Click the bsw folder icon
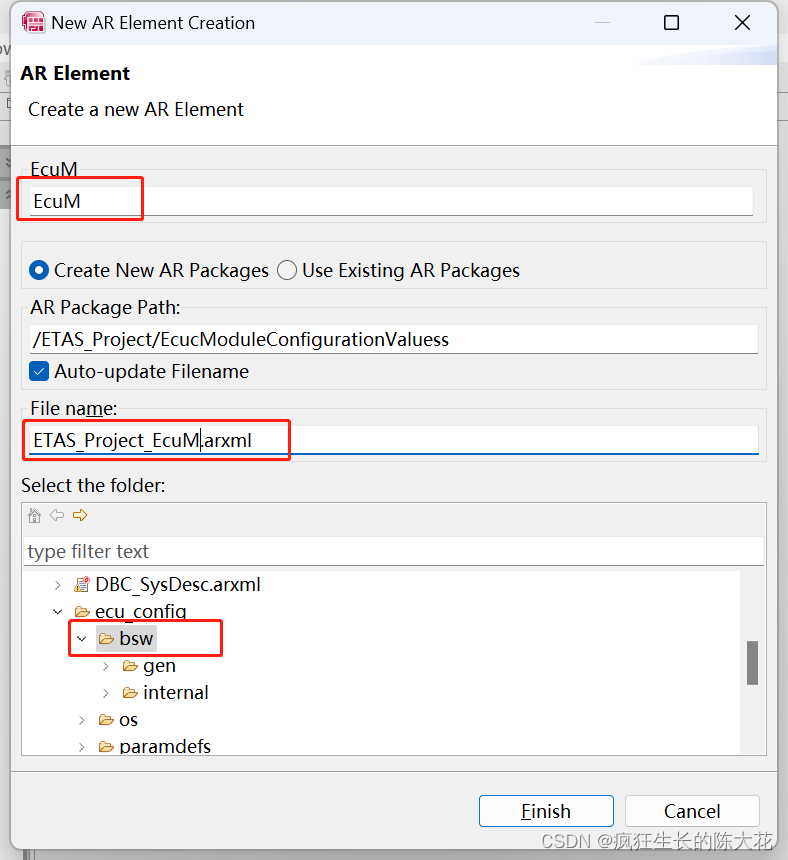Viewport: 788px width, 860px height. point(106,638)
